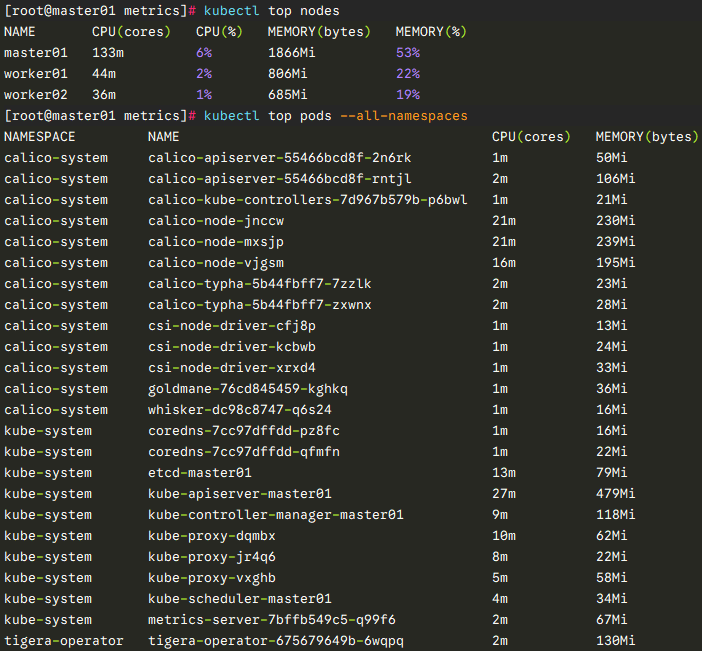The height and width of the screenshot is (651, 702).
Task: Select pod csi-node-driver-kcbwb
Action: (x=232, y=347)
